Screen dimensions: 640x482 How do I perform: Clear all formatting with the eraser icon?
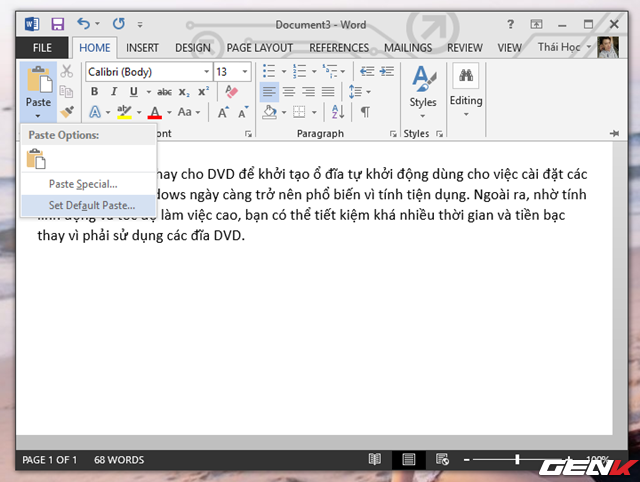(x=231, y=91)
